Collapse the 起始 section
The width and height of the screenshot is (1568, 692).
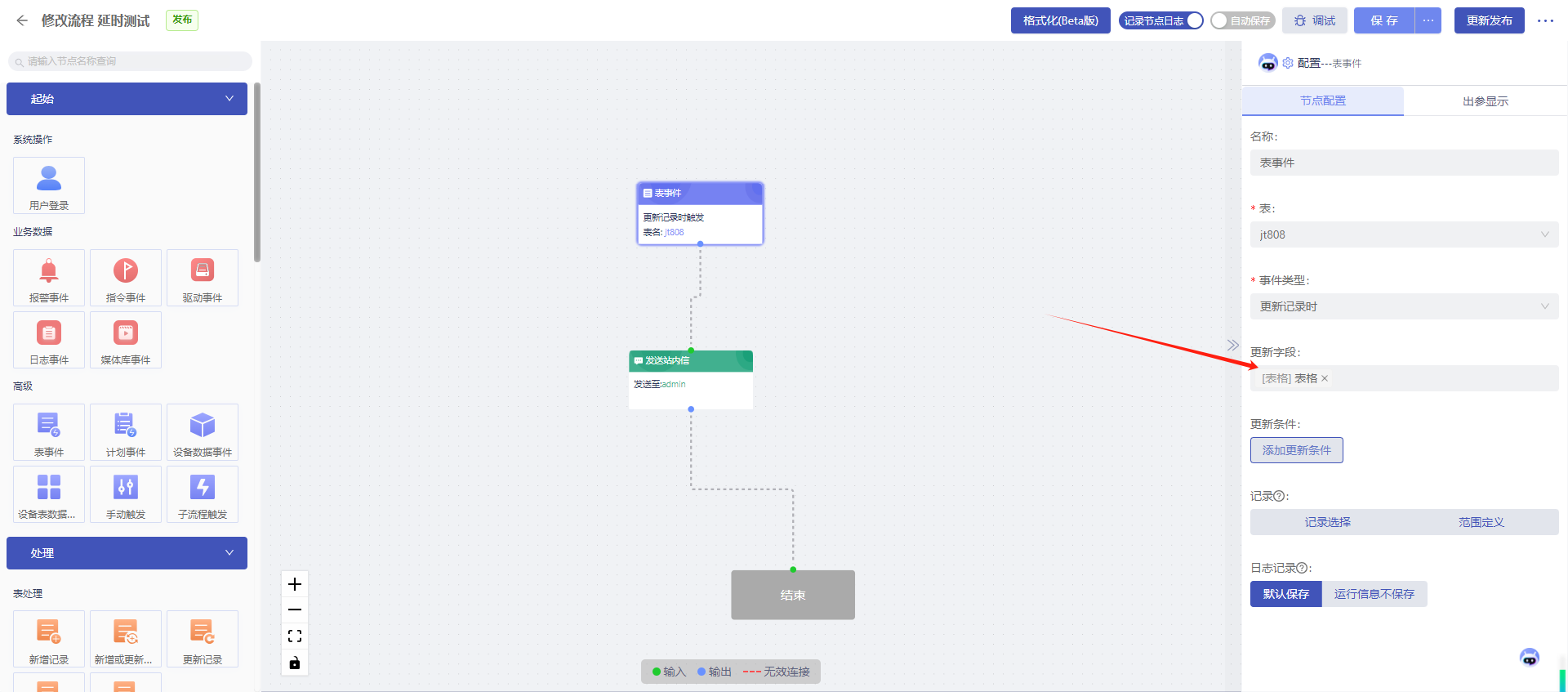(x=127, y=99)
